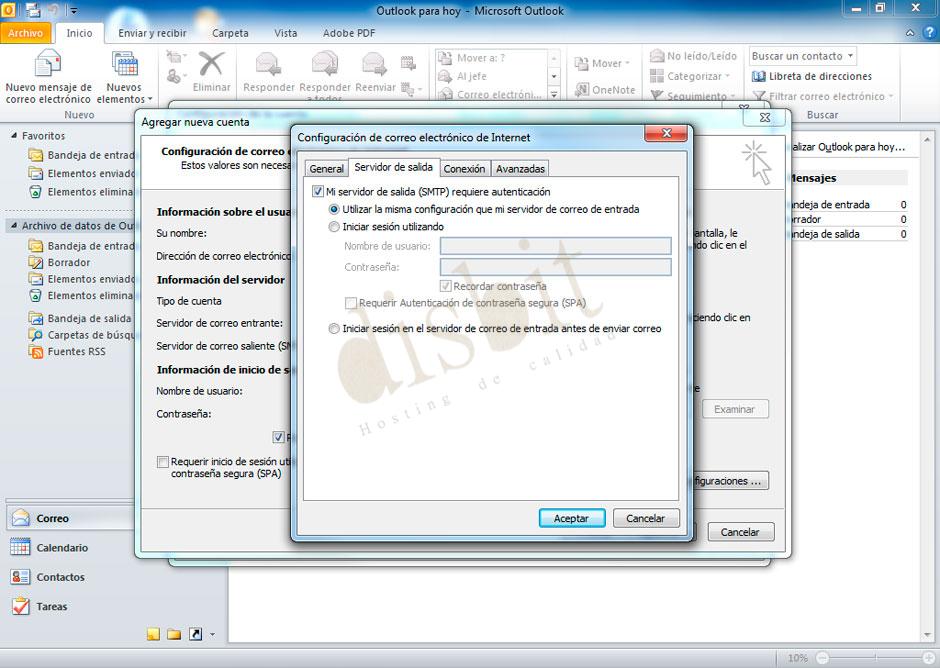Screen dimensions: 940x668
Task: Open the Archivo menu
Action: point(26,32)
